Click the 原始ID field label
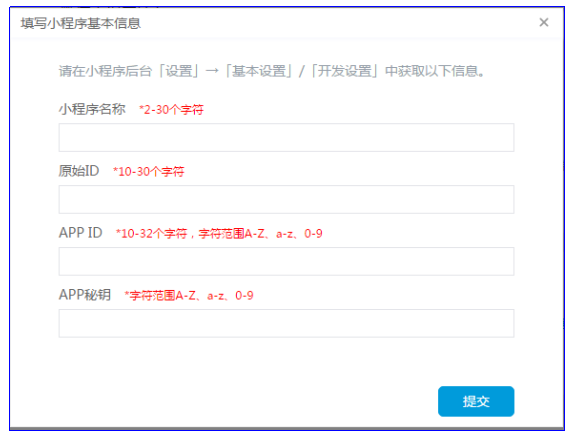The image size is (570, 435). click(79, 171)
